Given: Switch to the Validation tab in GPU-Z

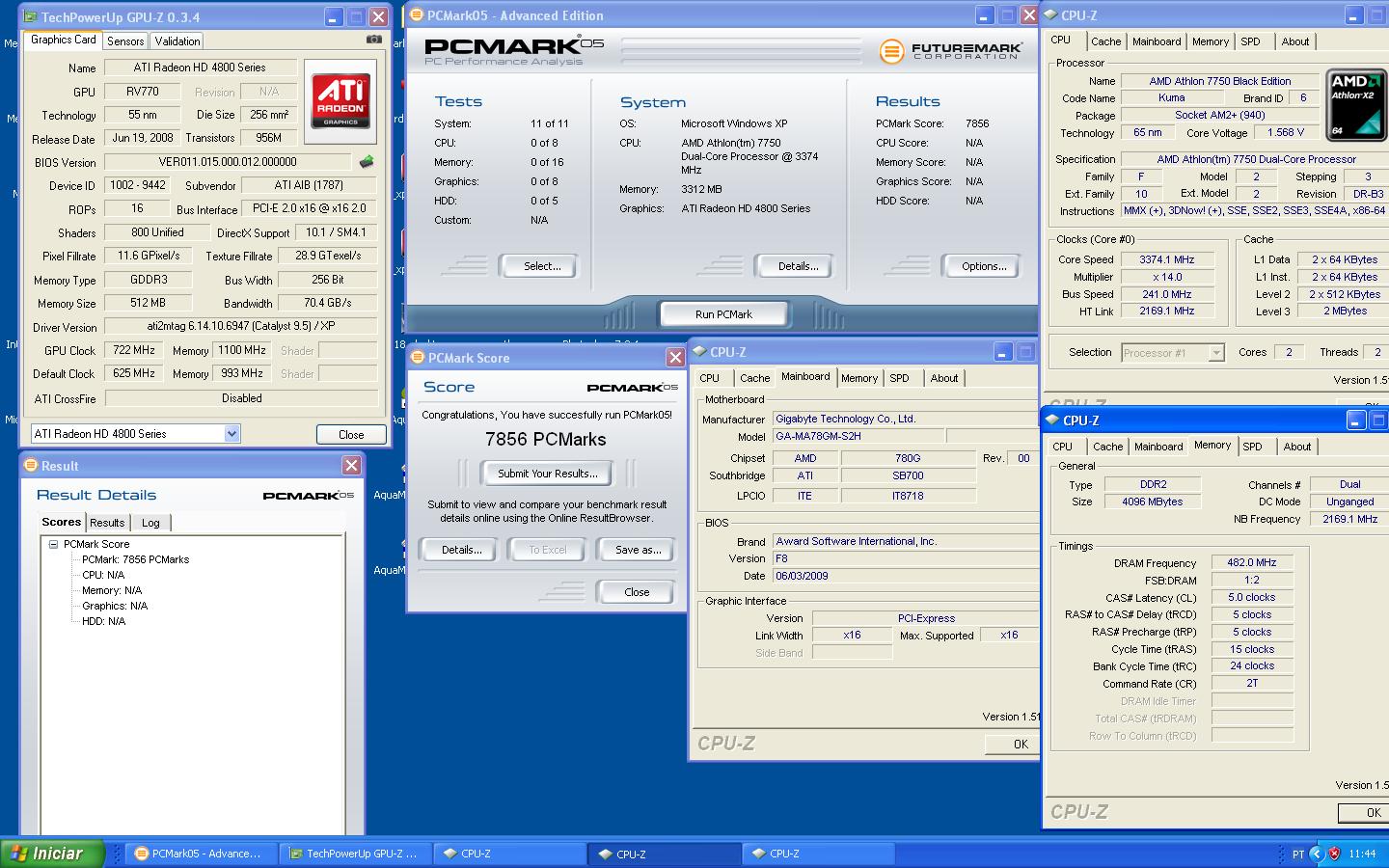Looking at the screenshot, I should click(177, 41).
